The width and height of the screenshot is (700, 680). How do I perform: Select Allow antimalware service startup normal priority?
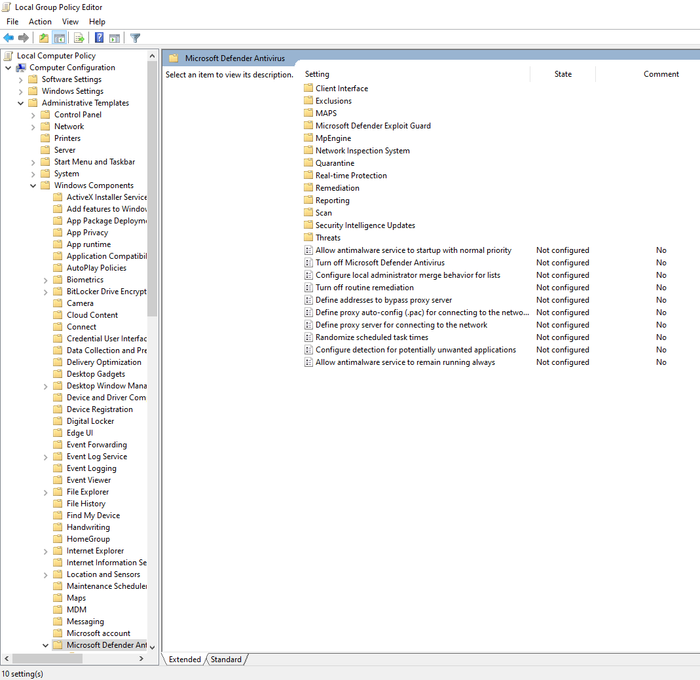click(x=413, y=250)
